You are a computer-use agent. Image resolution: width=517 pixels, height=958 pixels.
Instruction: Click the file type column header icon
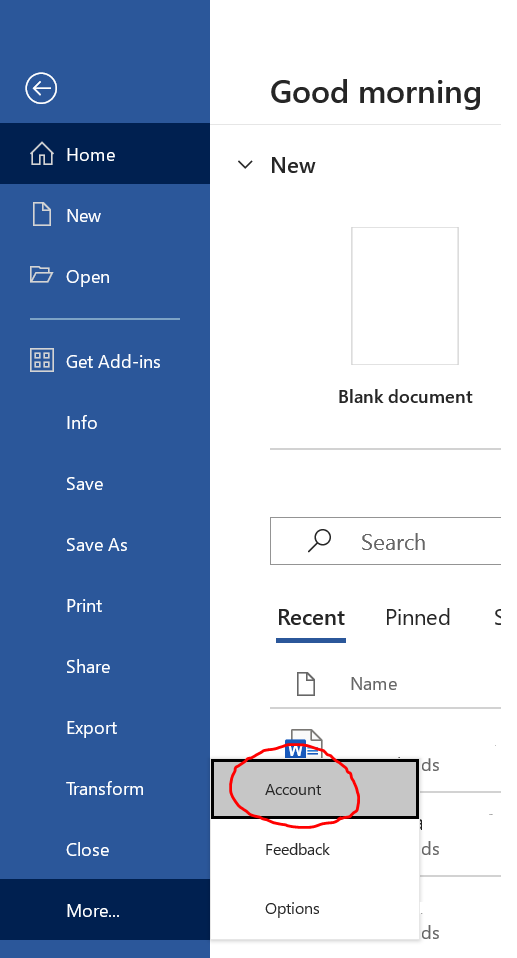pyautogui.click(x=306, y=684)
